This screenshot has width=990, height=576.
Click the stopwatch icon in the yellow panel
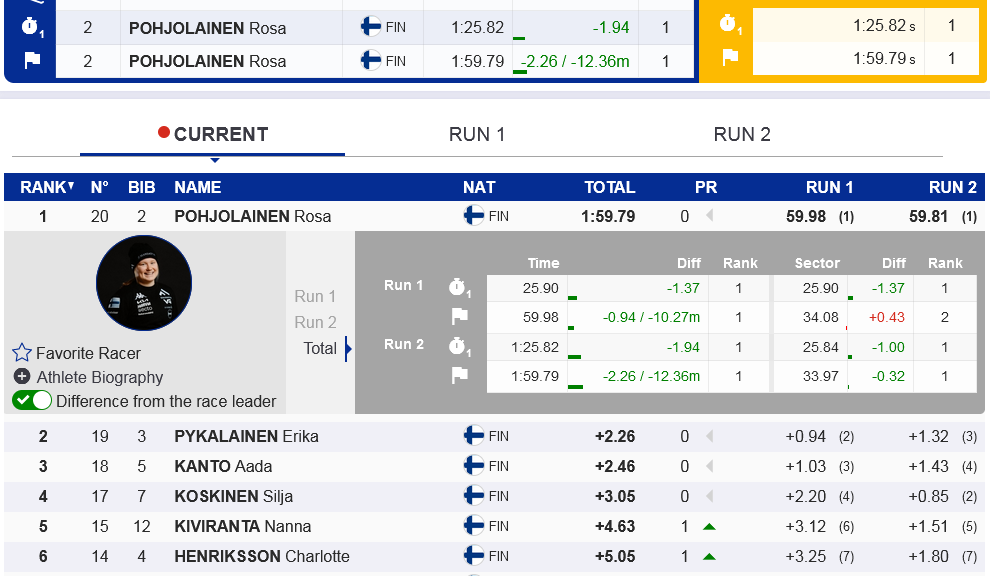click(727, 25)
